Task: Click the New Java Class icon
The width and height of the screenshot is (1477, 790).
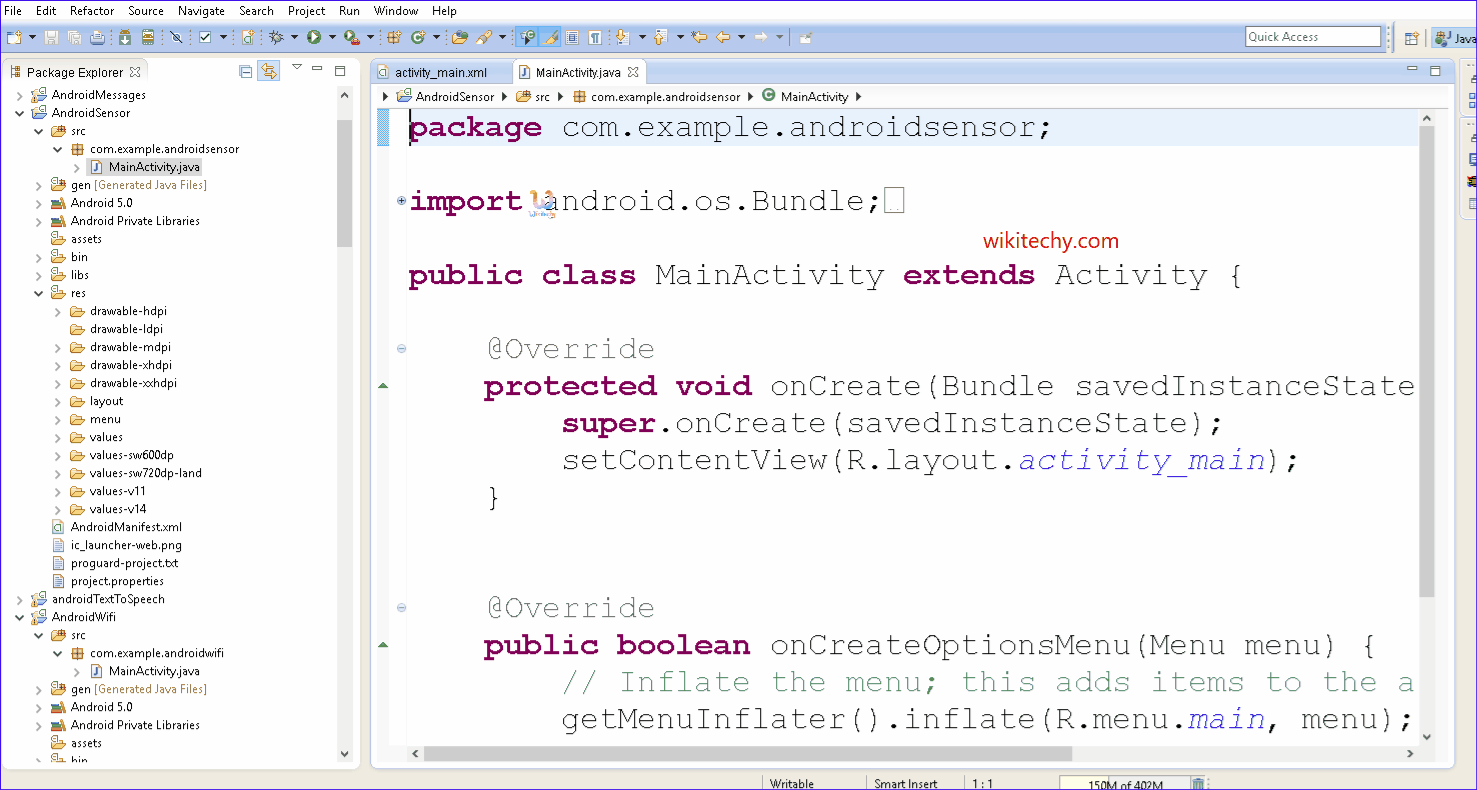Action: (417, 37)
